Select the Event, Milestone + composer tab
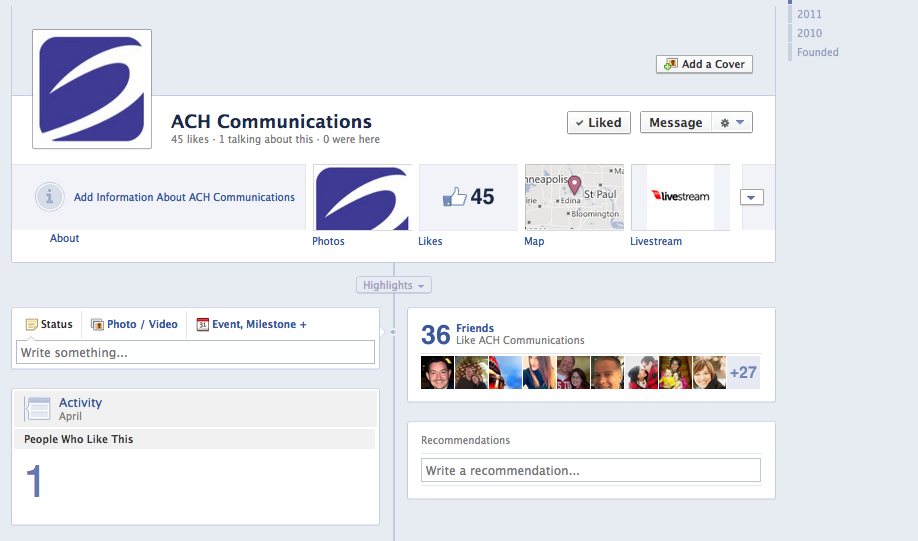This screenshot has height=541, width=918. (252, 324)
